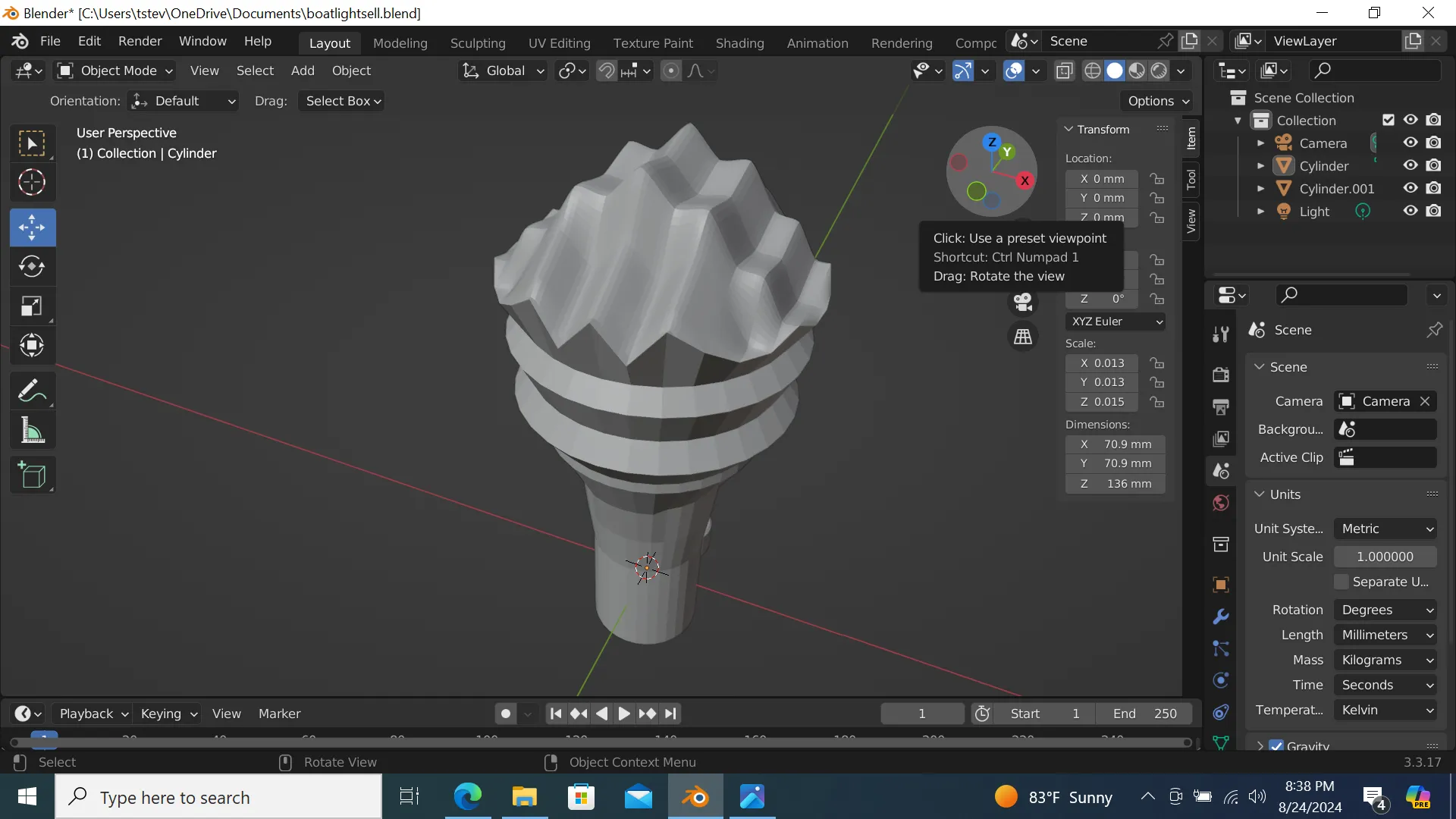Click the Options button in viewport header
Viewport: 1456px width, 819px height.
[1156, 101]
